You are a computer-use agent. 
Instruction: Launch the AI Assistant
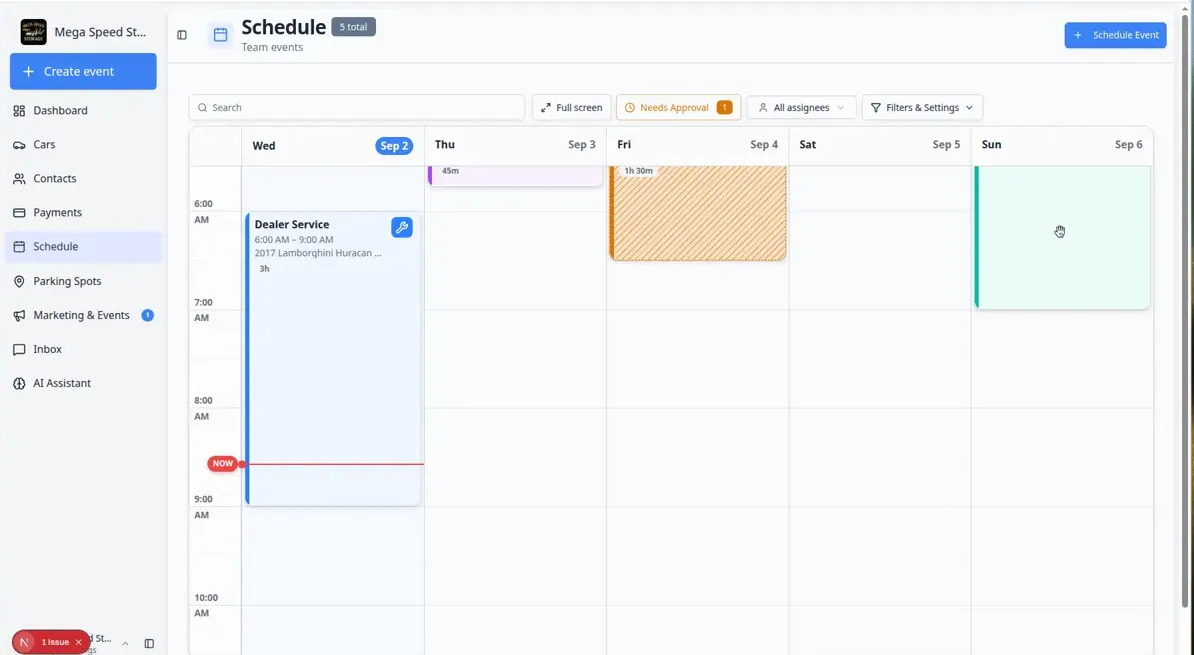[x=83, y=383]
